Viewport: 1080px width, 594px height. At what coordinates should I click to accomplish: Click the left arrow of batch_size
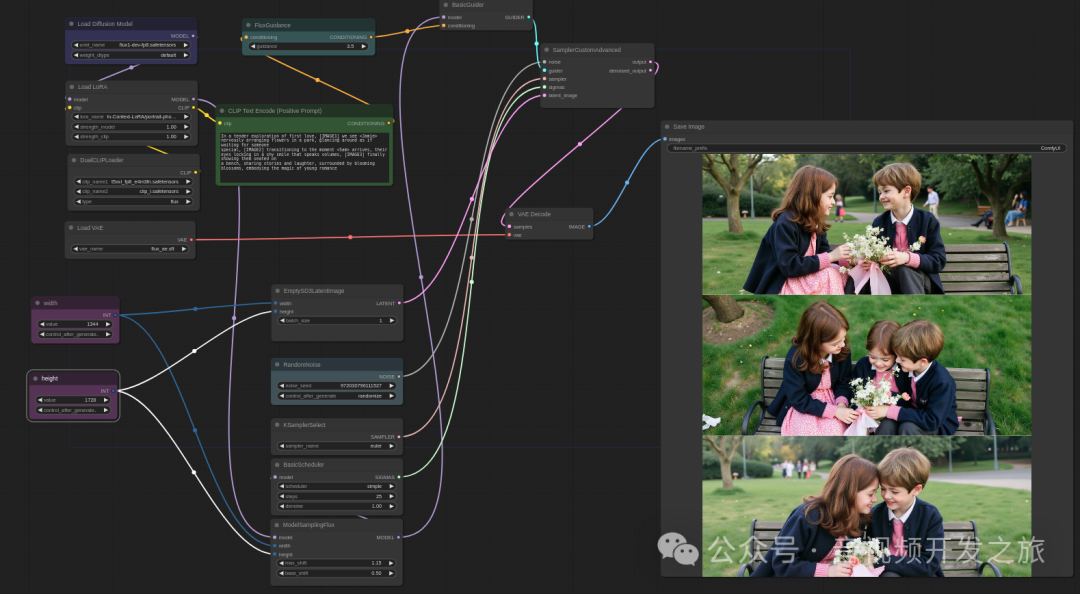[x=282, y=320]
